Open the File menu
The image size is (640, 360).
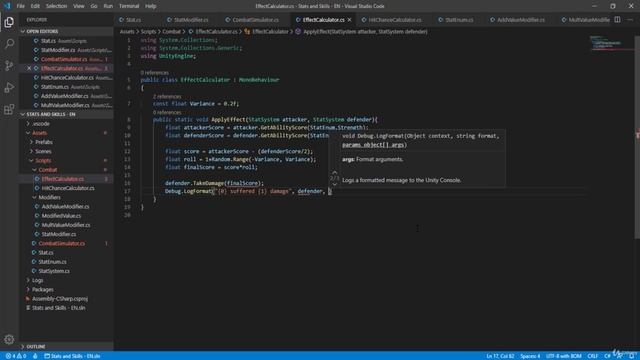coord(20,6)
